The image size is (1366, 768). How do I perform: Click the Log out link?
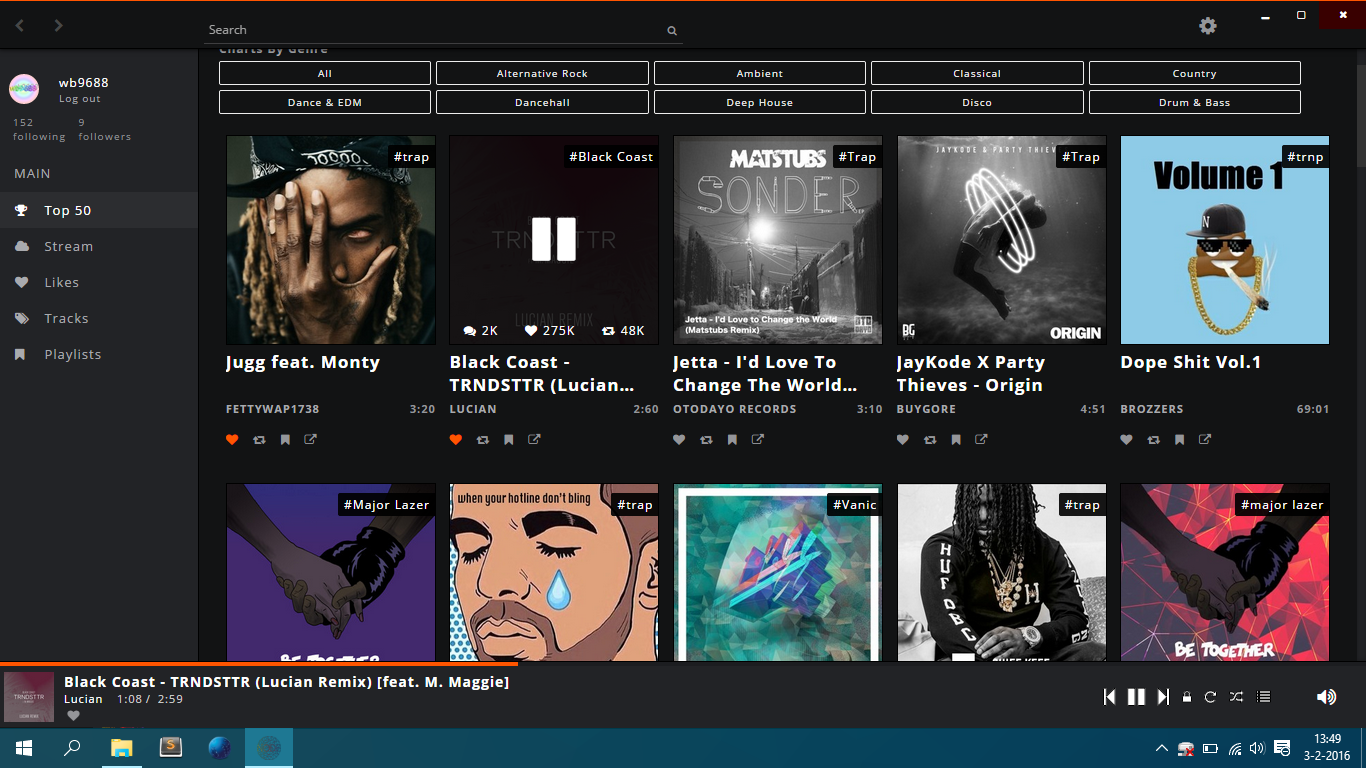(x=79, y=98)
